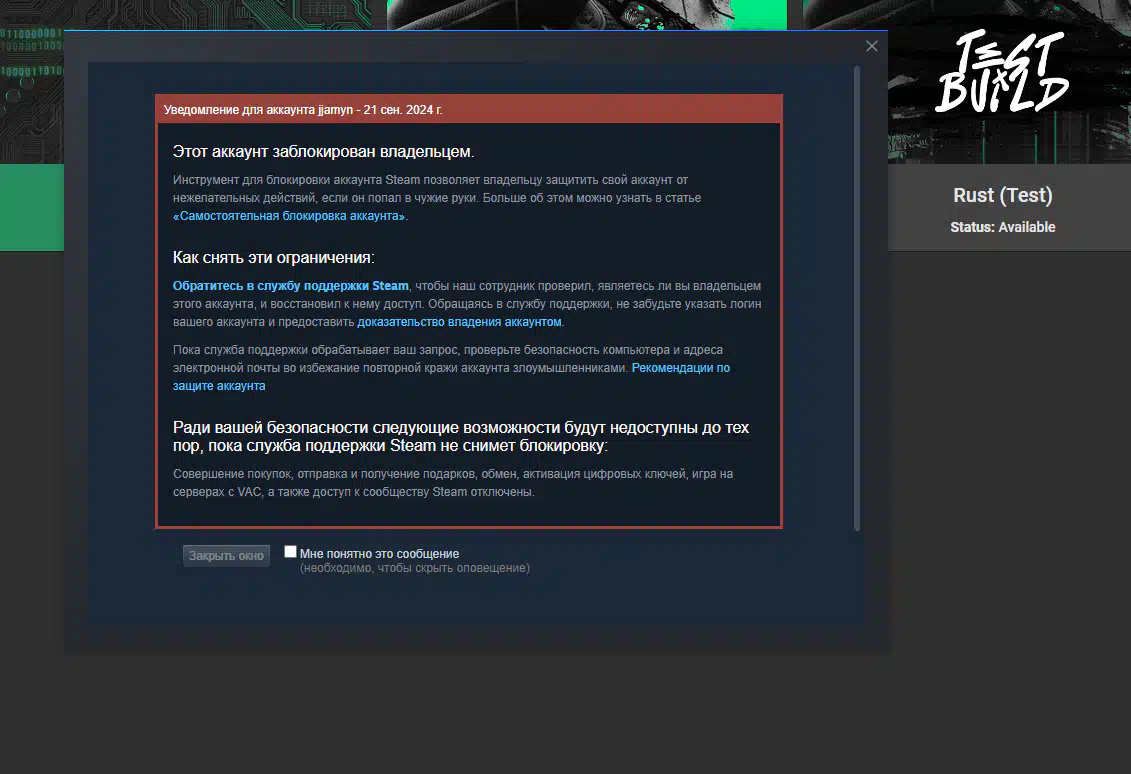1131x774 pixels.
Task: Click the heading starting "Ради вашей безопасности"
Action: (460, 436)
